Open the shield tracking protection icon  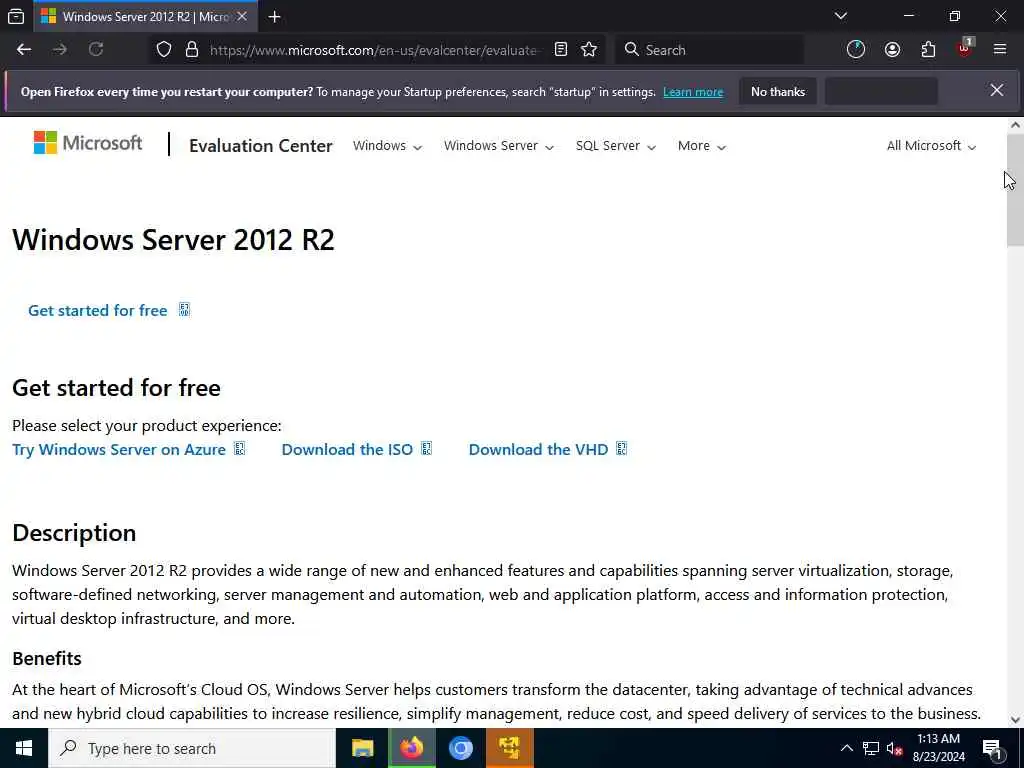[164, 50]
